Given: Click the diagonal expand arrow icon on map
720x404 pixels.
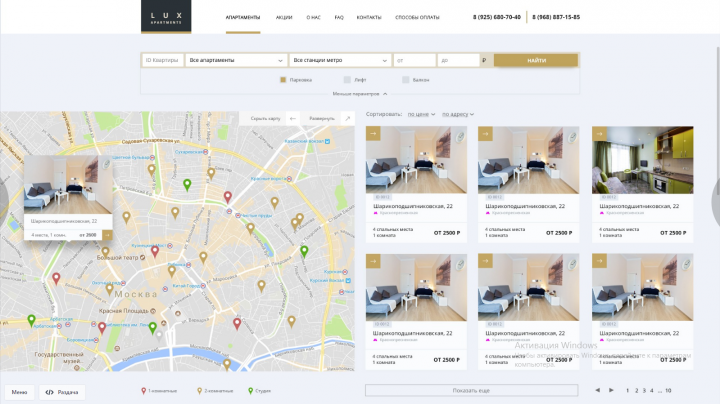Looking at the screenshot, I should click(348, 118).
